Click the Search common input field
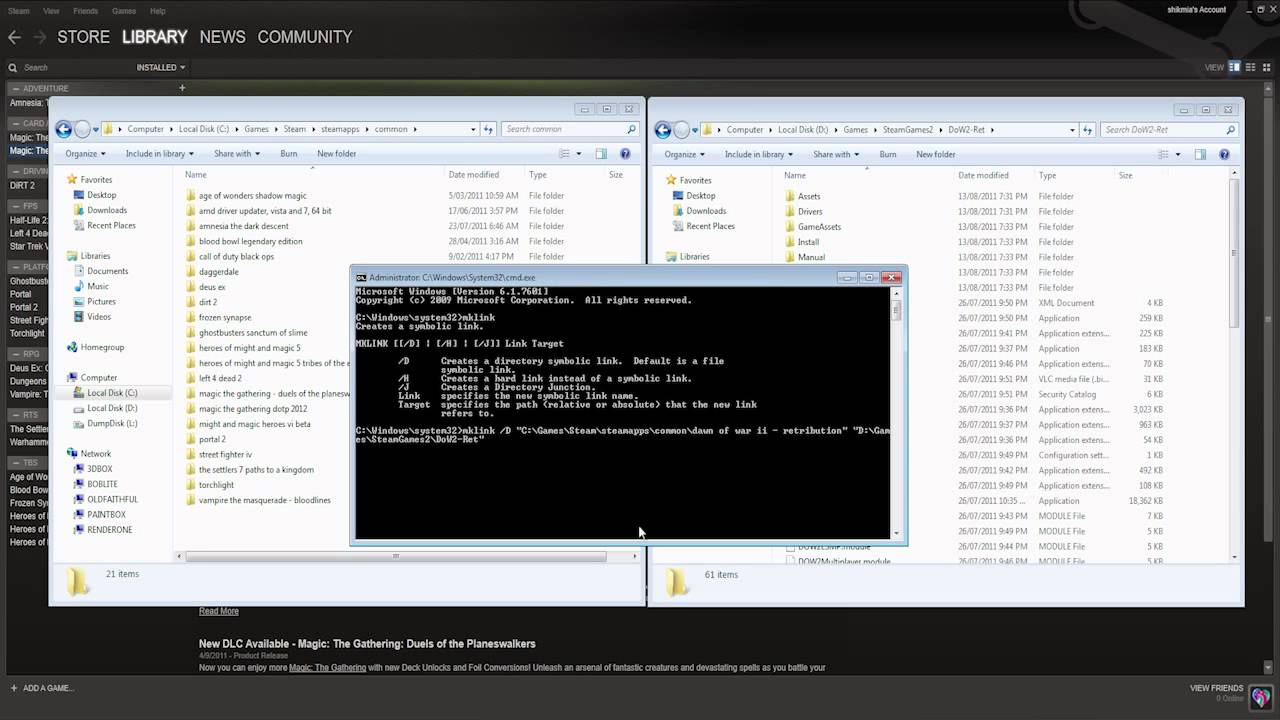Image resolution: width=1280 pixels, height=720 pixels. [x=563, y=129]
